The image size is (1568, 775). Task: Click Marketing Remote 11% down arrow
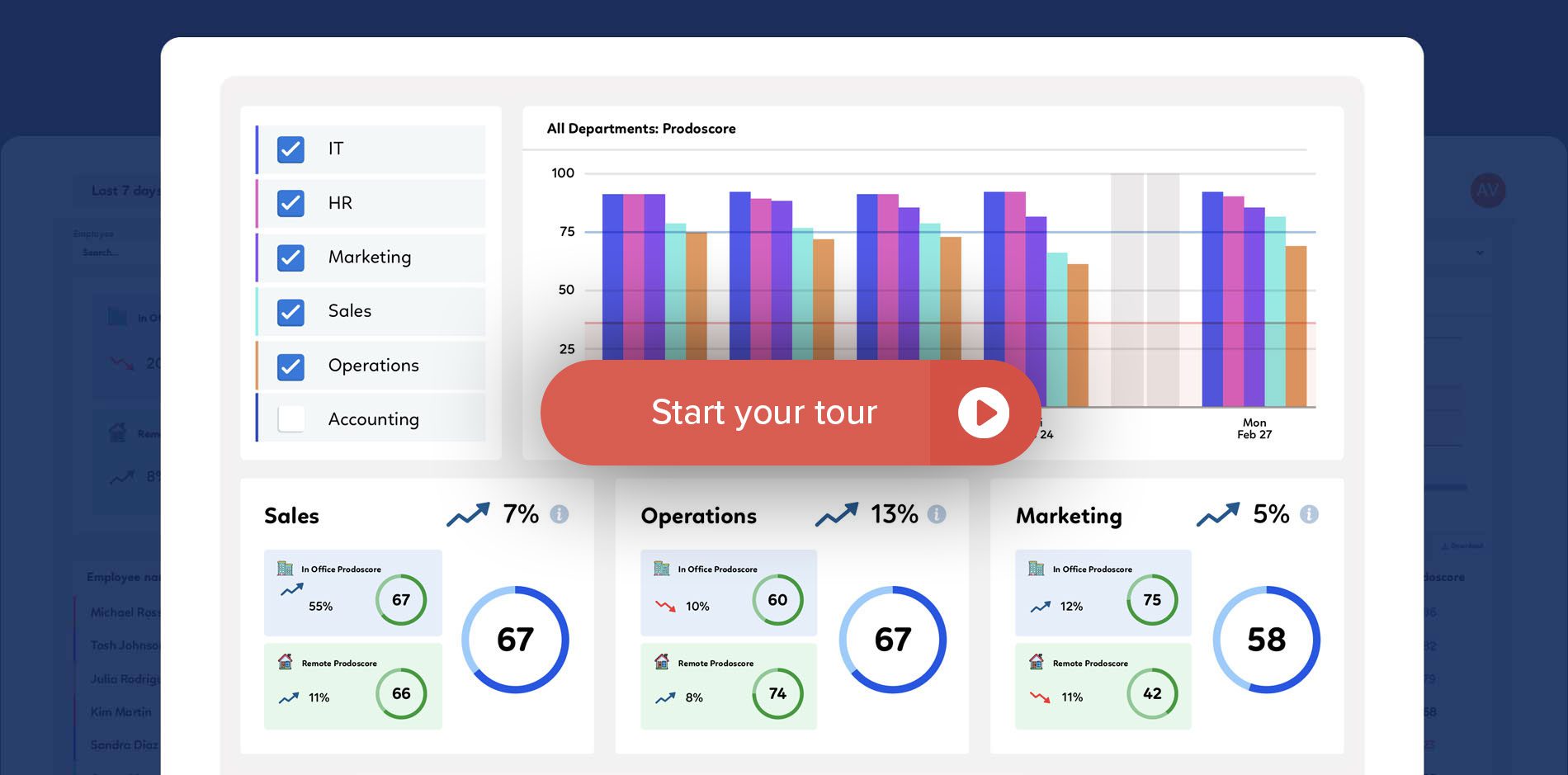tap(1041, 697)
